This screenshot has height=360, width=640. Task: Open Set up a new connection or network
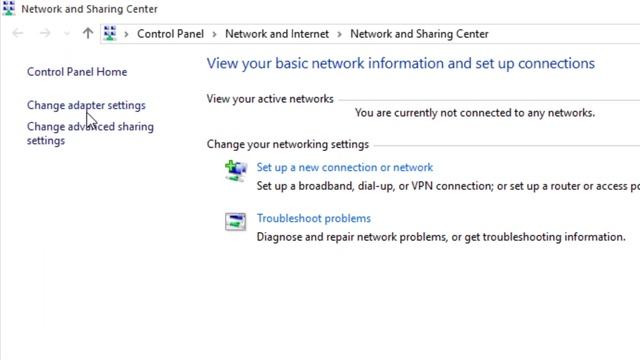pos(344,167)
